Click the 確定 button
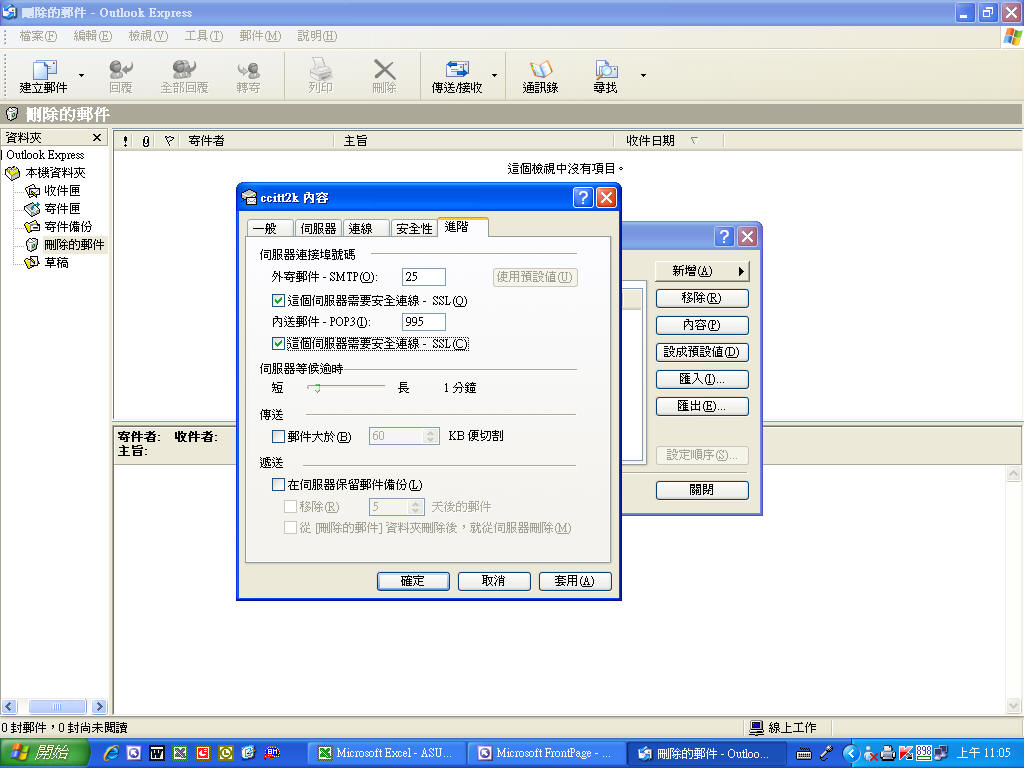Viewport: 1024px width, 768px height. coord(413,581)
